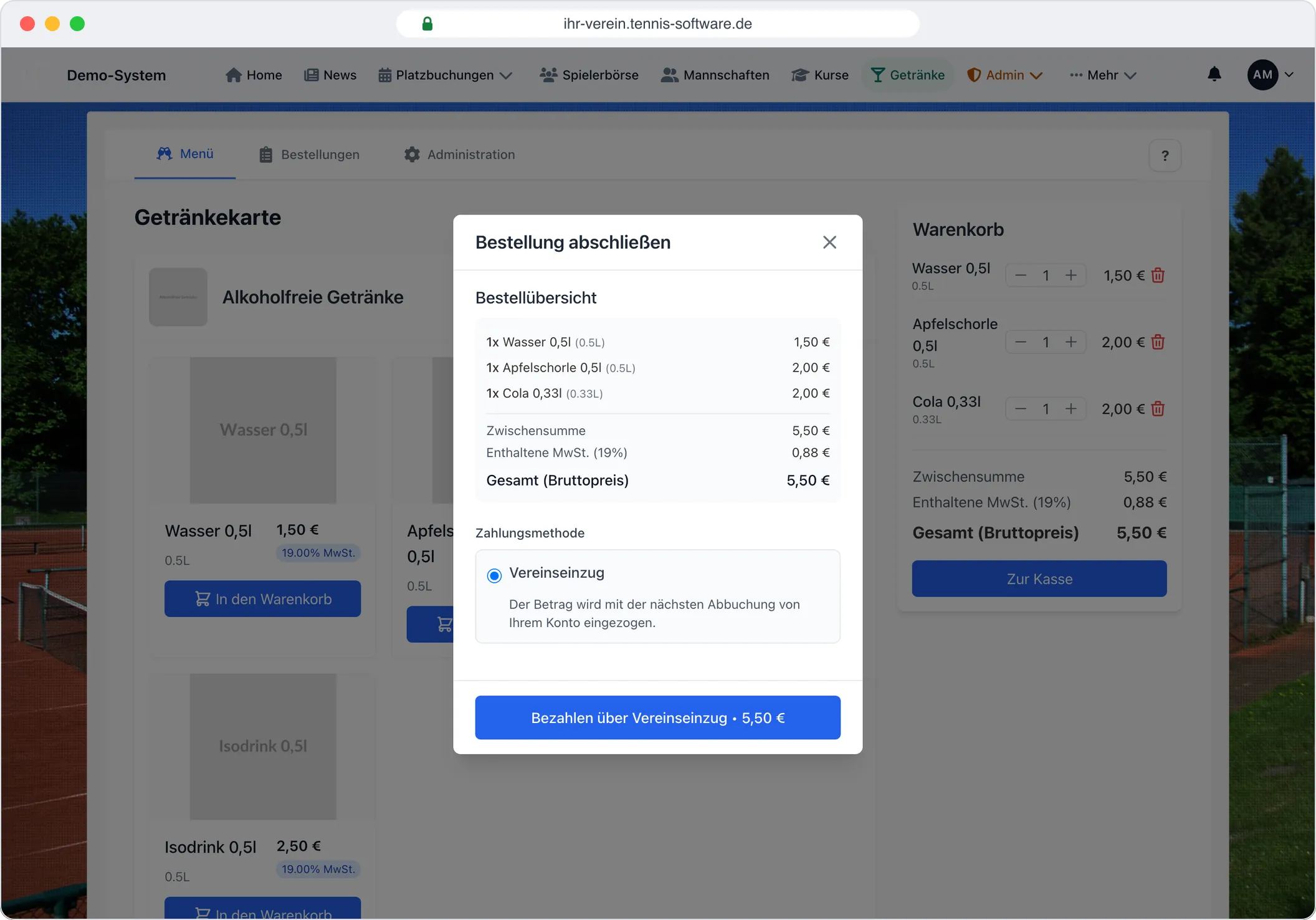Close the Bestellung abschließen dialog
The image size is (1316, 920).
829,242
